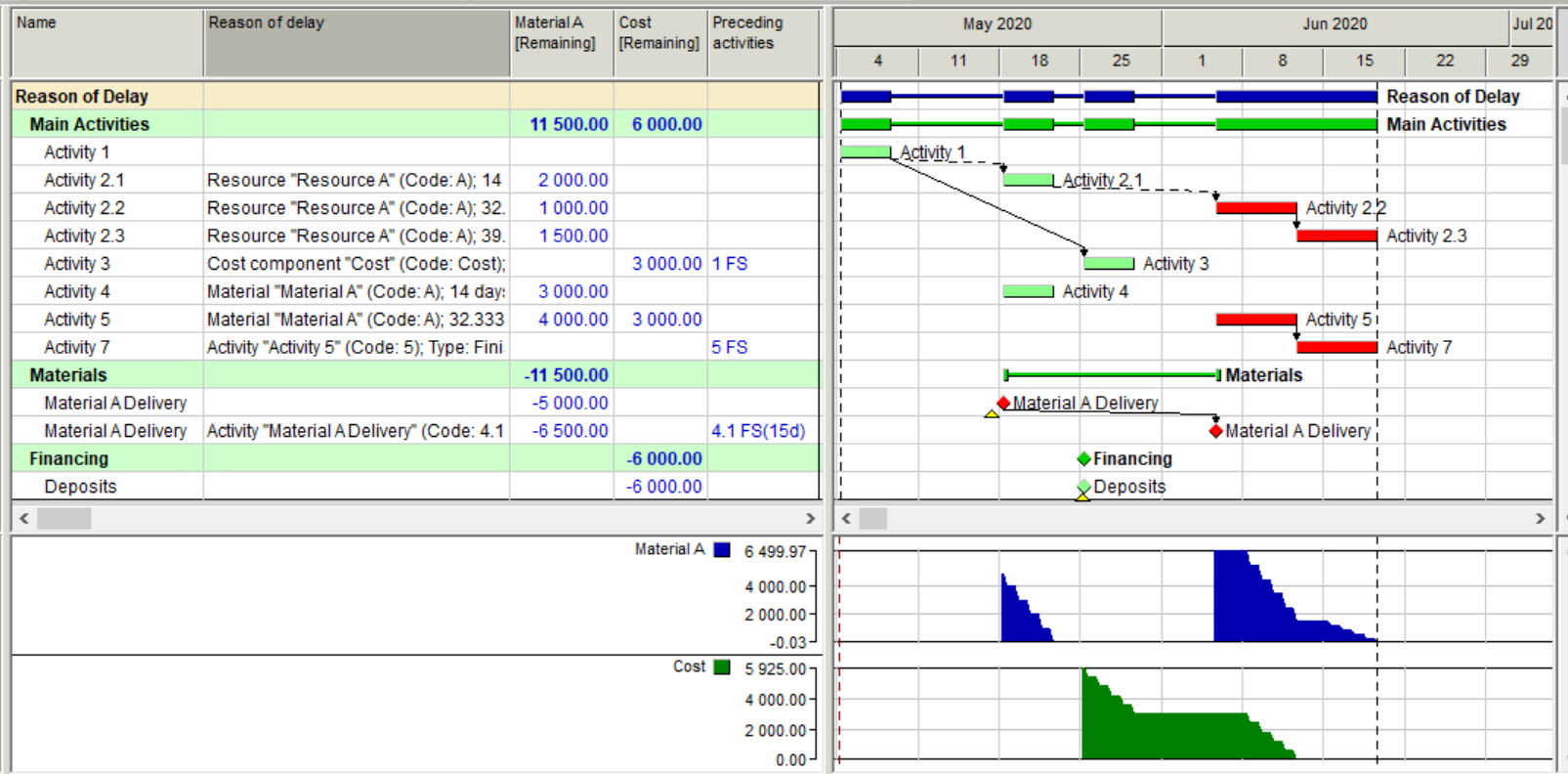Screen dimensions: 1568x774
Task: Select the Activity 4 row name
Action: point(77,291)
